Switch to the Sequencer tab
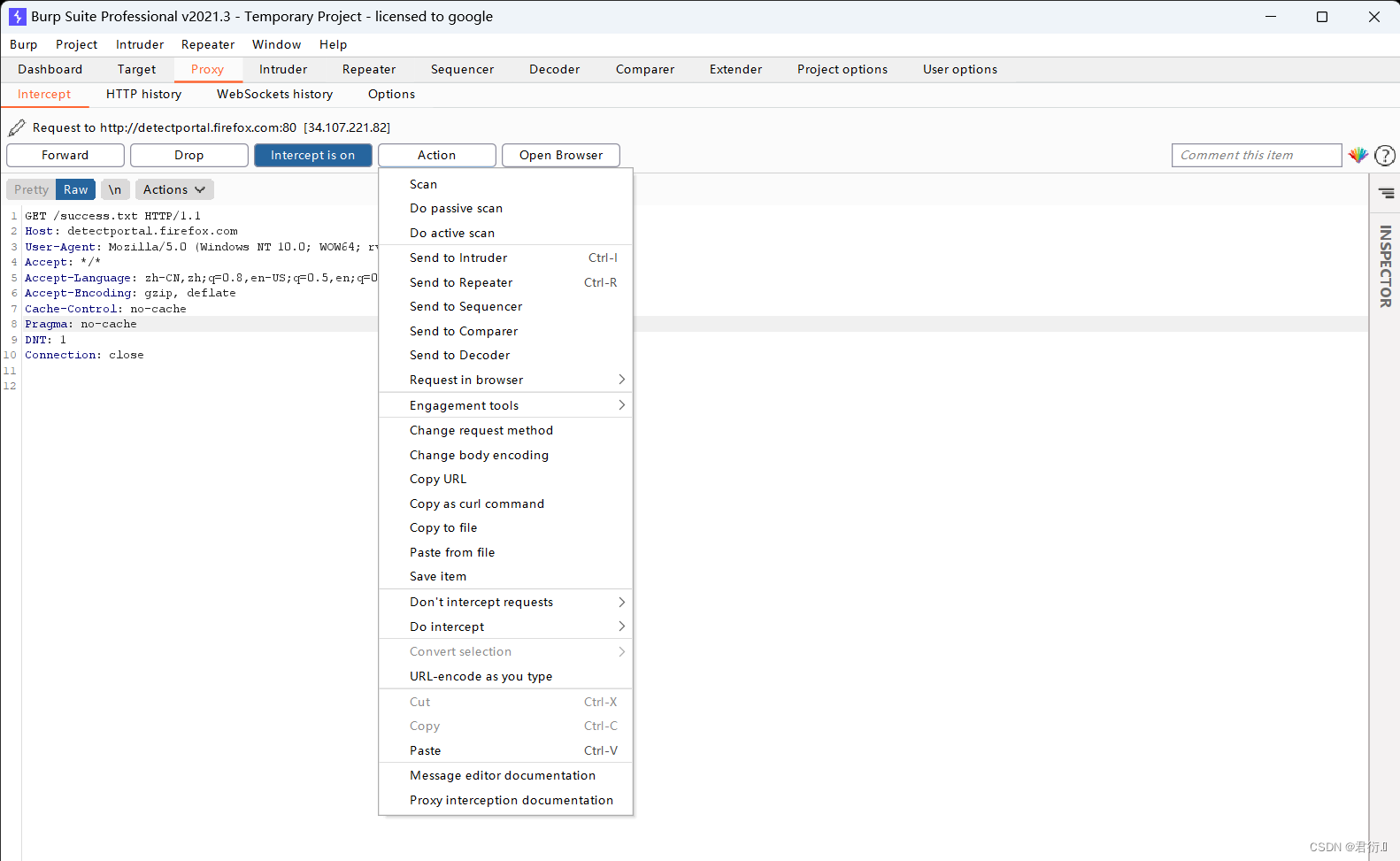This screenshot has width=1400, height=861. coord(463,69)
